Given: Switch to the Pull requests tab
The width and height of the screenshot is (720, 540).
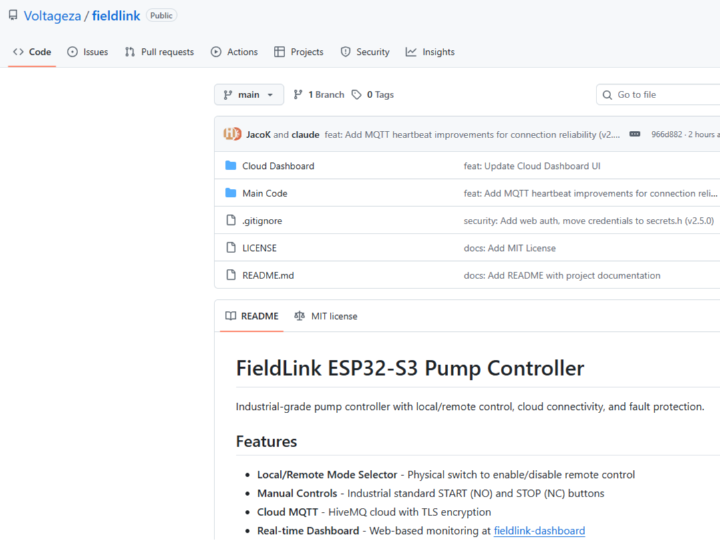Looking at the screenshot, I should [159, 52].
